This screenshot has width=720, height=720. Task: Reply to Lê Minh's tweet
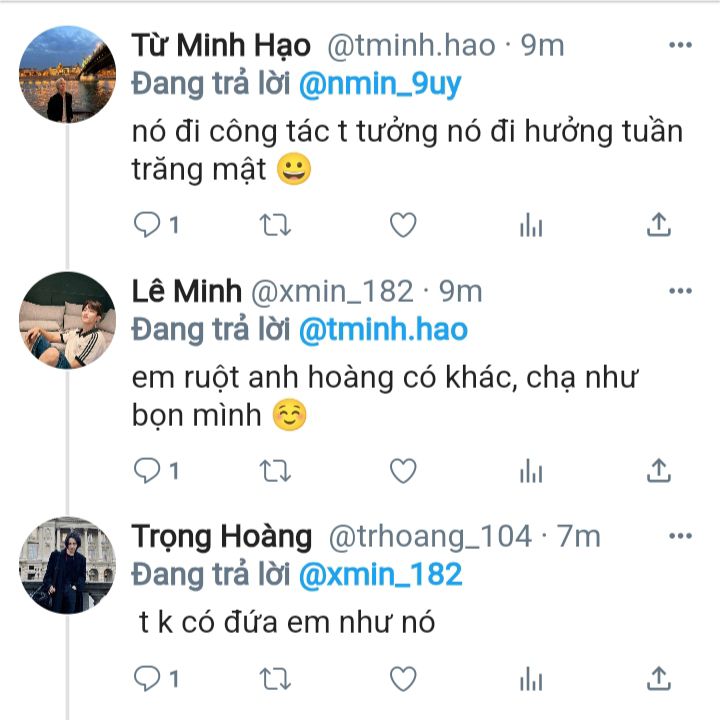click(147, 470)
